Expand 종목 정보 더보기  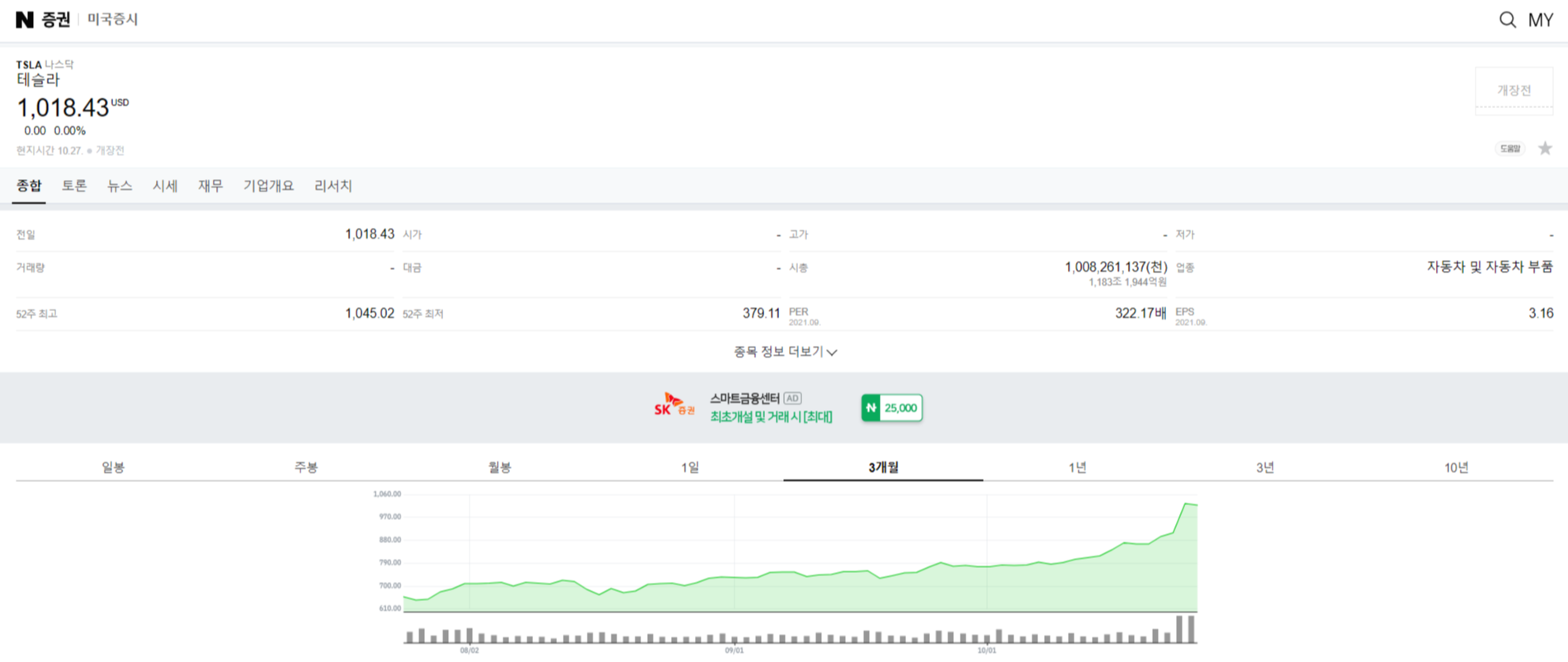pyautogui.click(x=785, y=352)
